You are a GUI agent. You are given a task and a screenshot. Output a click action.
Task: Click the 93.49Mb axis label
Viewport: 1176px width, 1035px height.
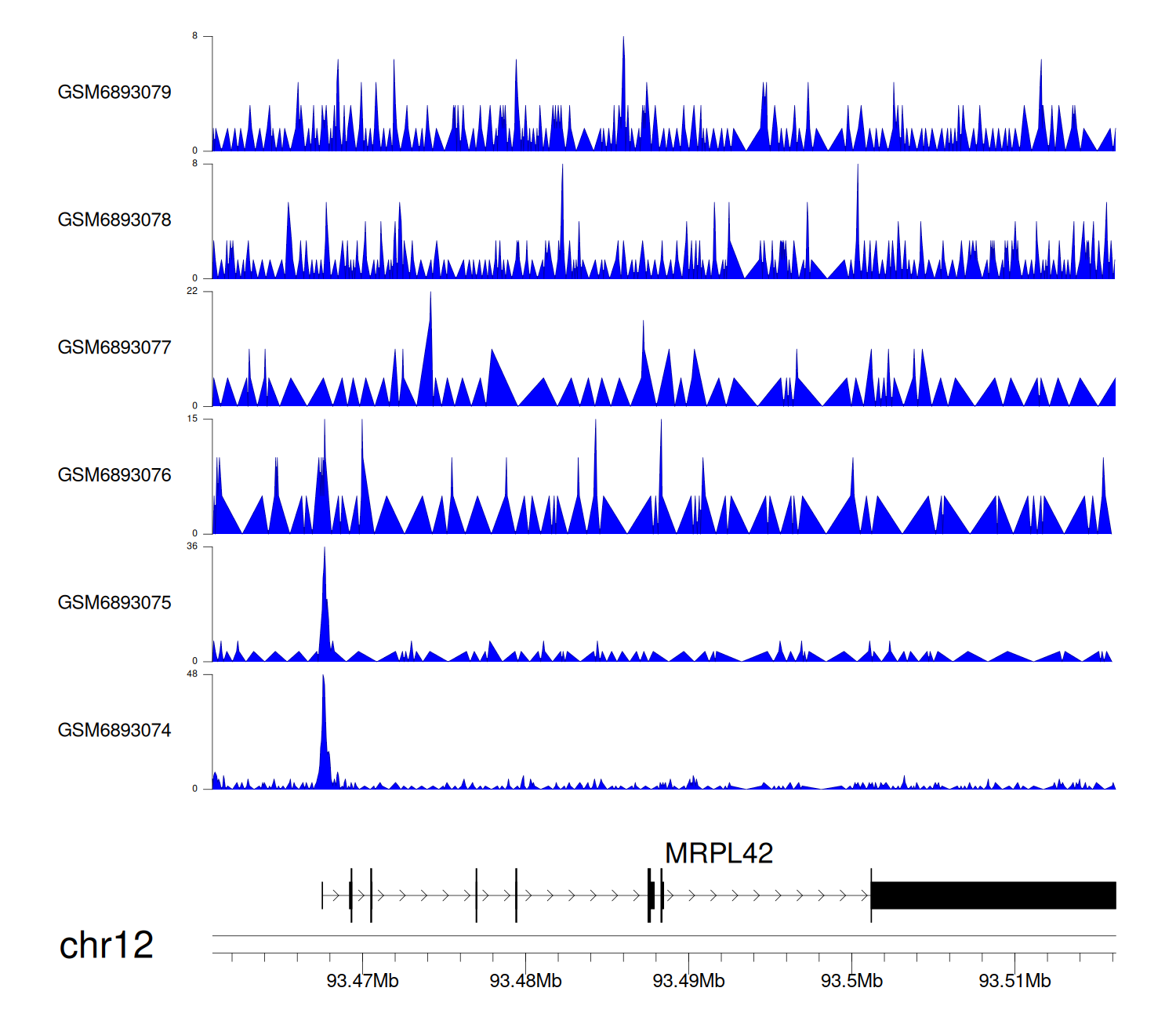coord(688,981)
